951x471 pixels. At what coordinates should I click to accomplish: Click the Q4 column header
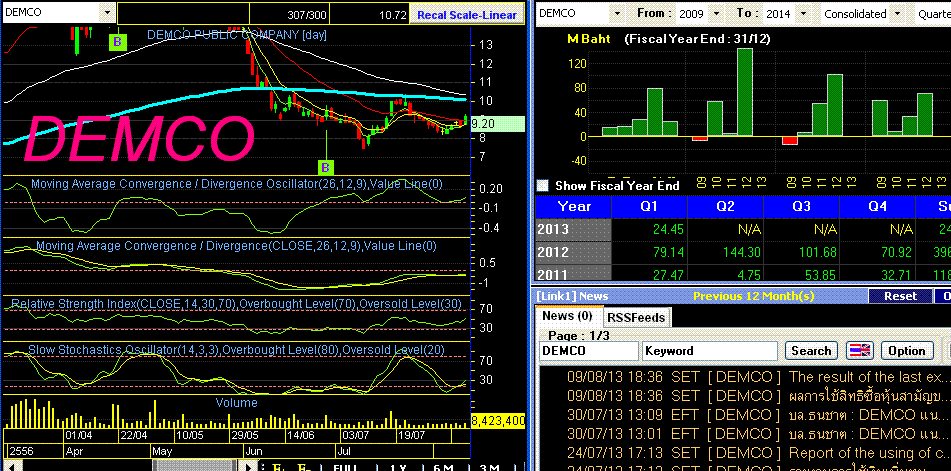pyautogui.click(x=877, y=207)
